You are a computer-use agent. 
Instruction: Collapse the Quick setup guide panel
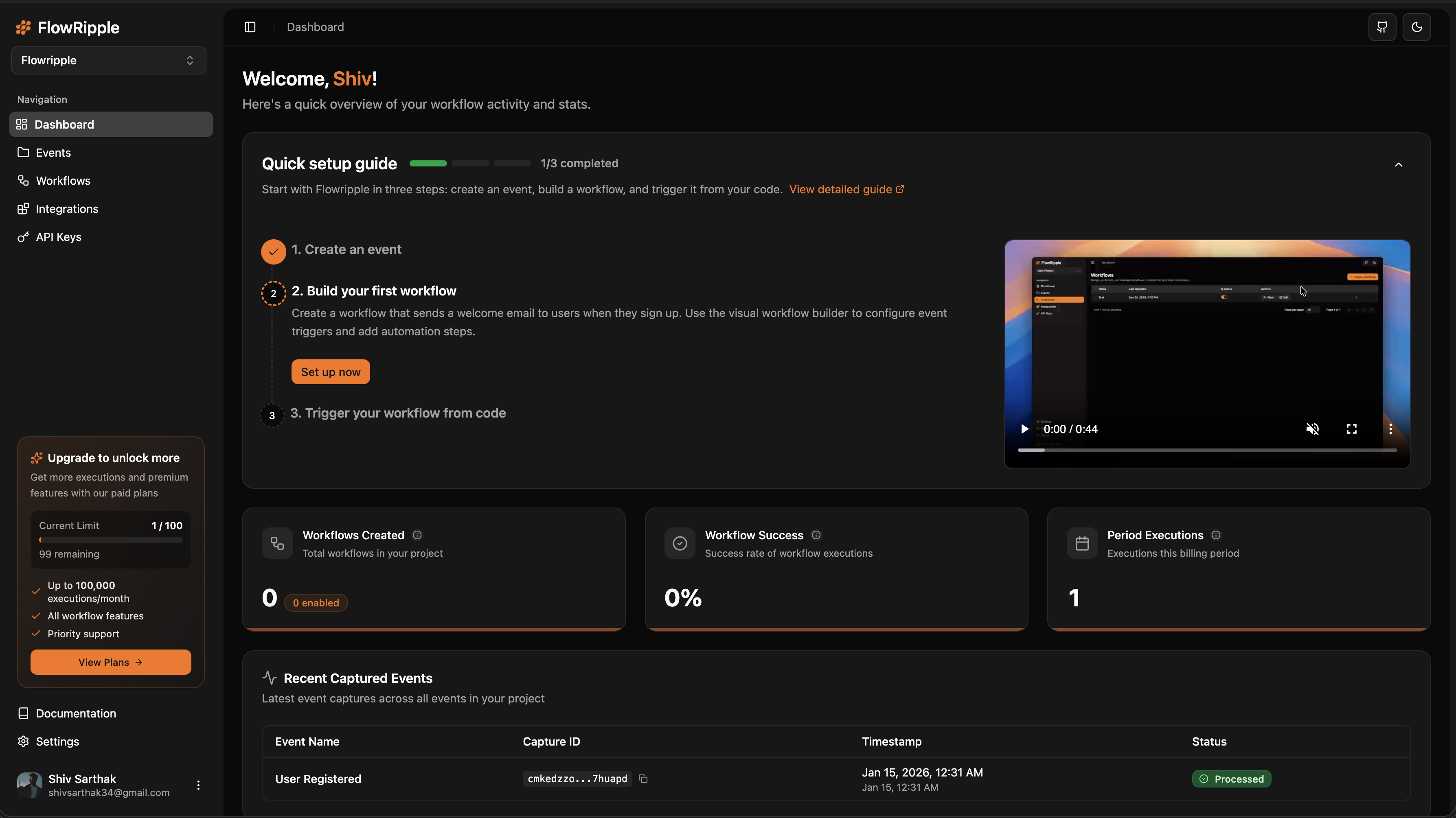tap(1398, 164)
